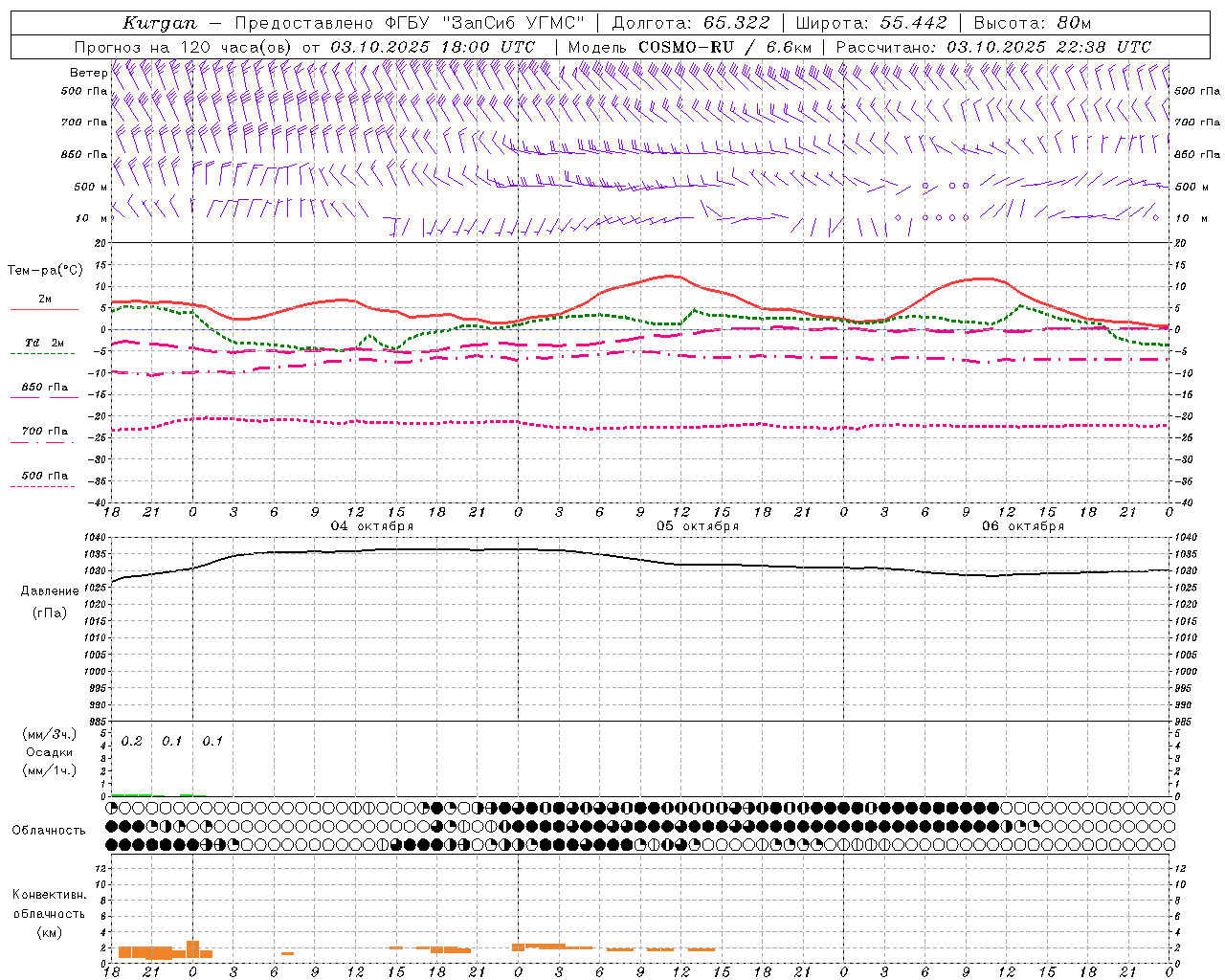1225x980 pixels.
Task: Click the "Прогноз на 120 часа(ов)" forecast text
Action: pos(185,47)
